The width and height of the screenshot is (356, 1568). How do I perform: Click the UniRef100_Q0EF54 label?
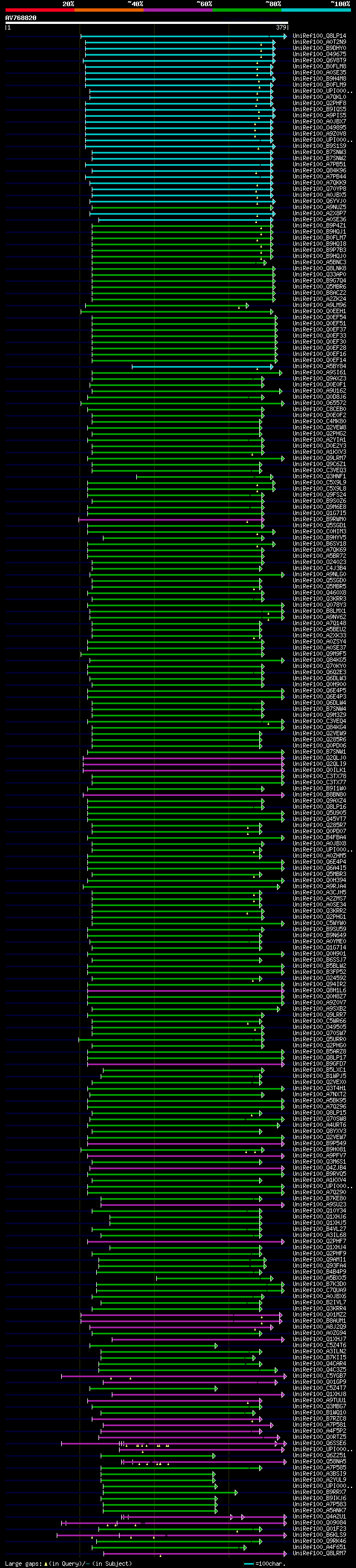tap(319, 318)
